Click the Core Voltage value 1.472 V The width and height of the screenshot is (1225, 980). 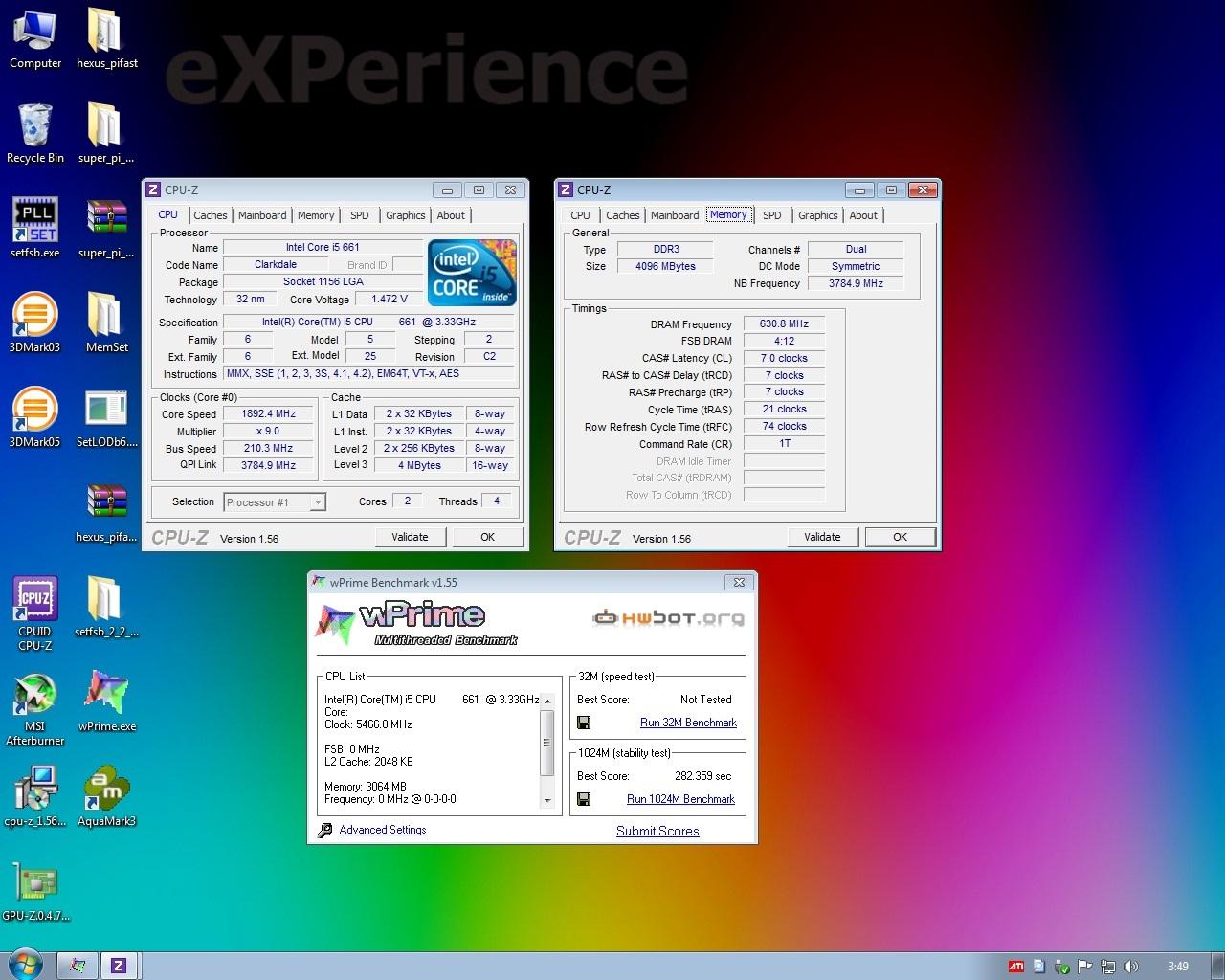[x=390, y=299]
